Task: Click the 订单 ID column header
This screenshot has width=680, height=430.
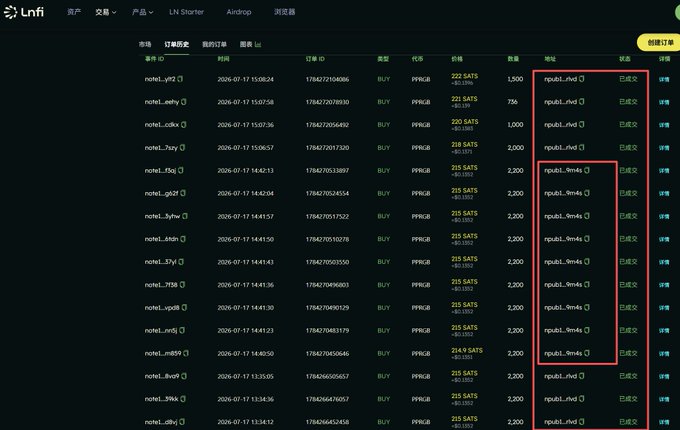Action: (315, 59)
